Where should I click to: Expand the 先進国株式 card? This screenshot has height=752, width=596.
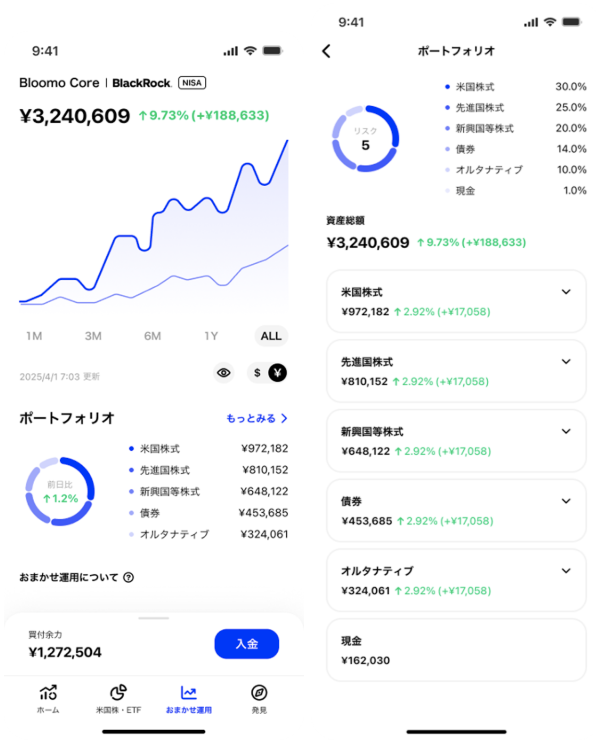point(566,361)
